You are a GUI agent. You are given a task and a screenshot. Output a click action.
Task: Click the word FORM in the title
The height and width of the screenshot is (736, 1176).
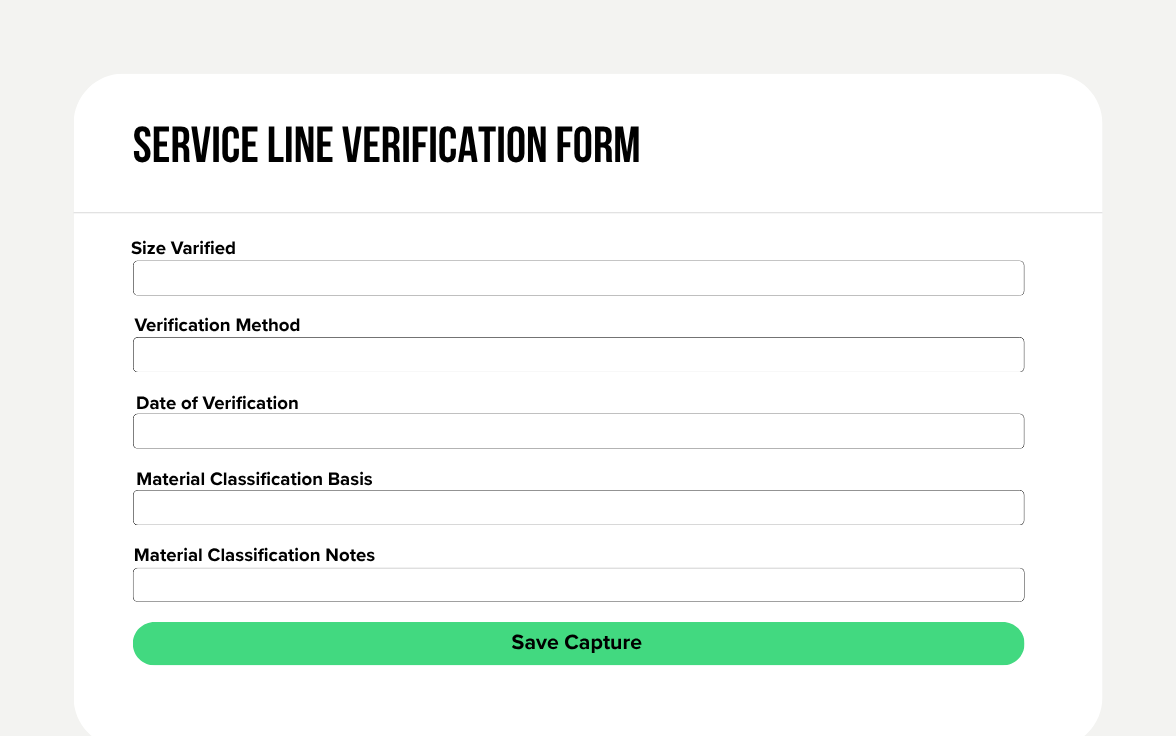click(x=598, y=146)
